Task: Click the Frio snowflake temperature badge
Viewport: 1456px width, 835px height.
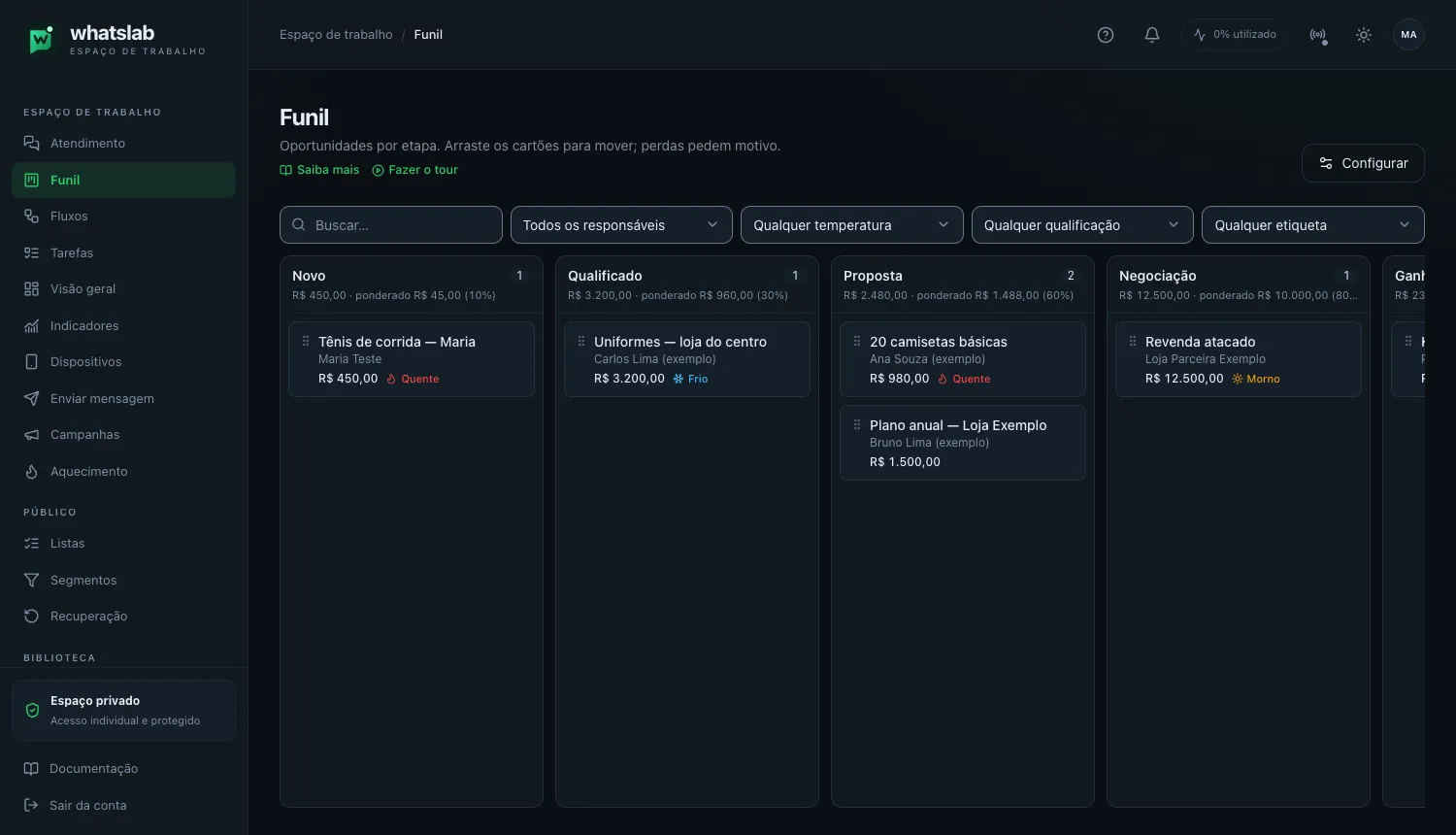Action: tap(691, 379)
